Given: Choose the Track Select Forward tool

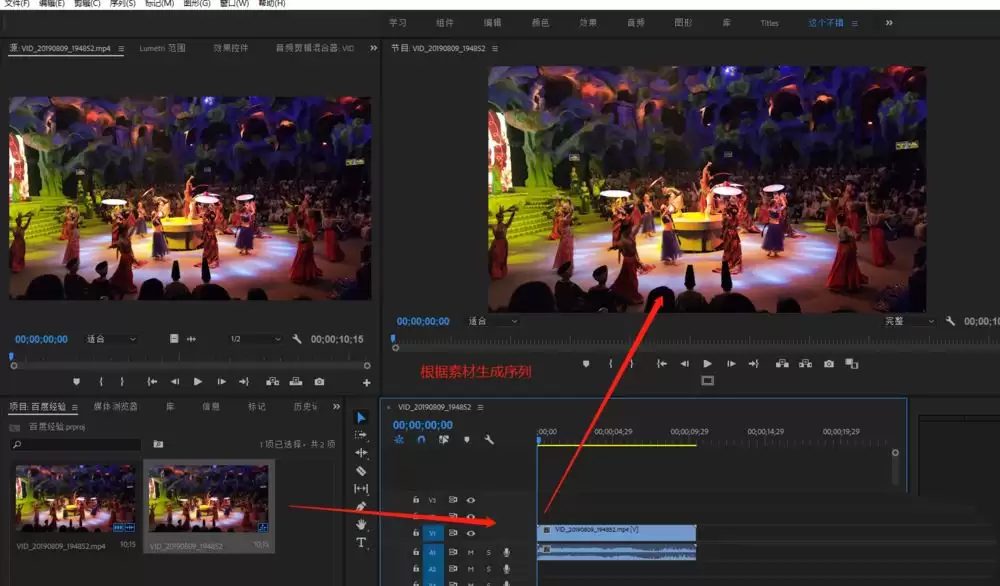Looking at the screenshot, I should tap(360, 434).
